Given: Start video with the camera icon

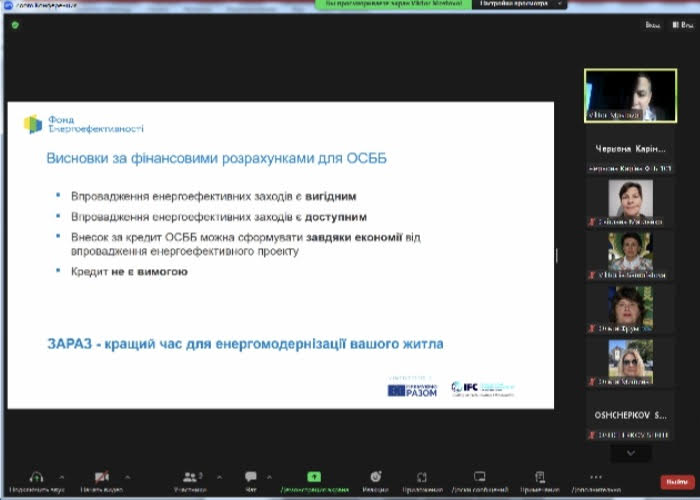Looking at the screenshot, I should click(x=101, y=477).
